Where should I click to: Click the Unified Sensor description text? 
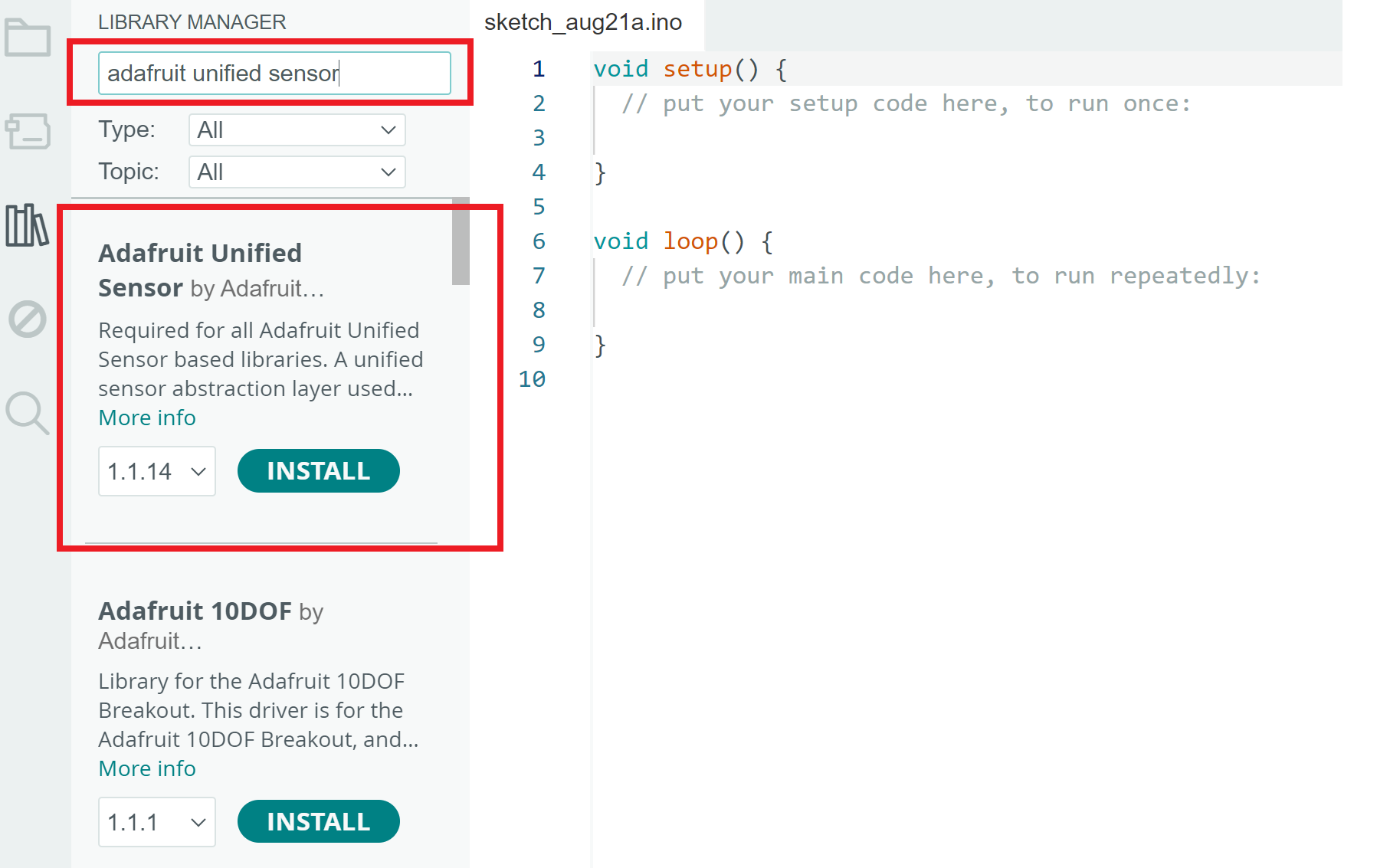pyautogui.click(x=261, y=359)
